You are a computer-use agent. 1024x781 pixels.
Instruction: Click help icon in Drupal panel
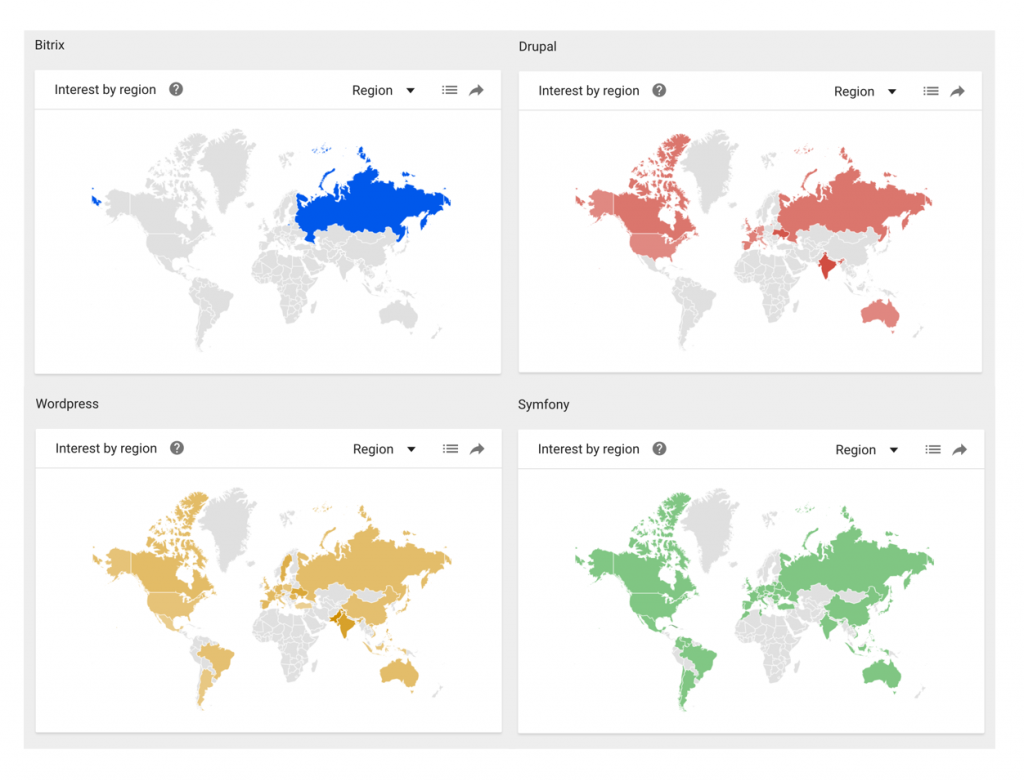(x=659, y=90)
